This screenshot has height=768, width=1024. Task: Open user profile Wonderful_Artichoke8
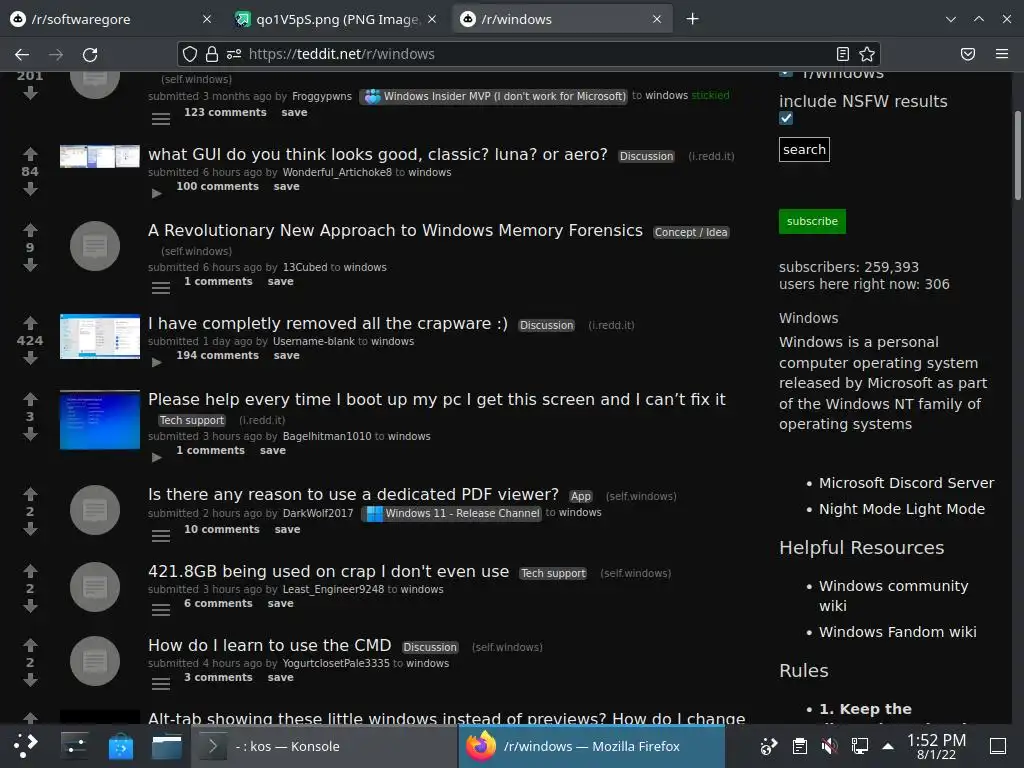pos(337,172)
